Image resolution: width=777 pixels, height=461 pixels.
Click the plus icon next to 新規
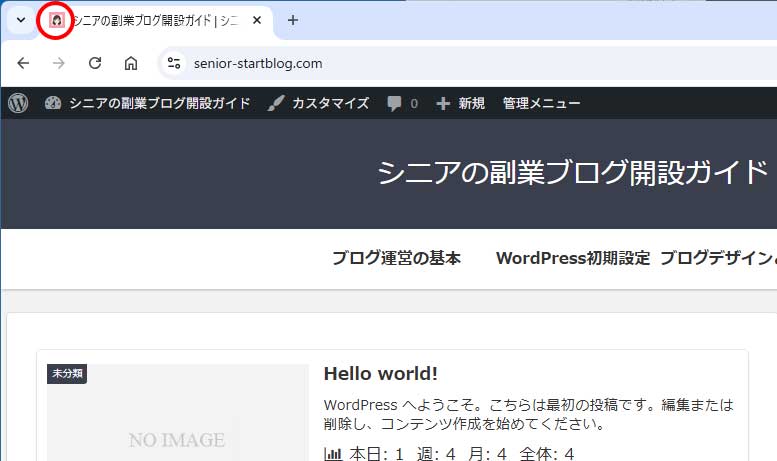pos(443,104)
